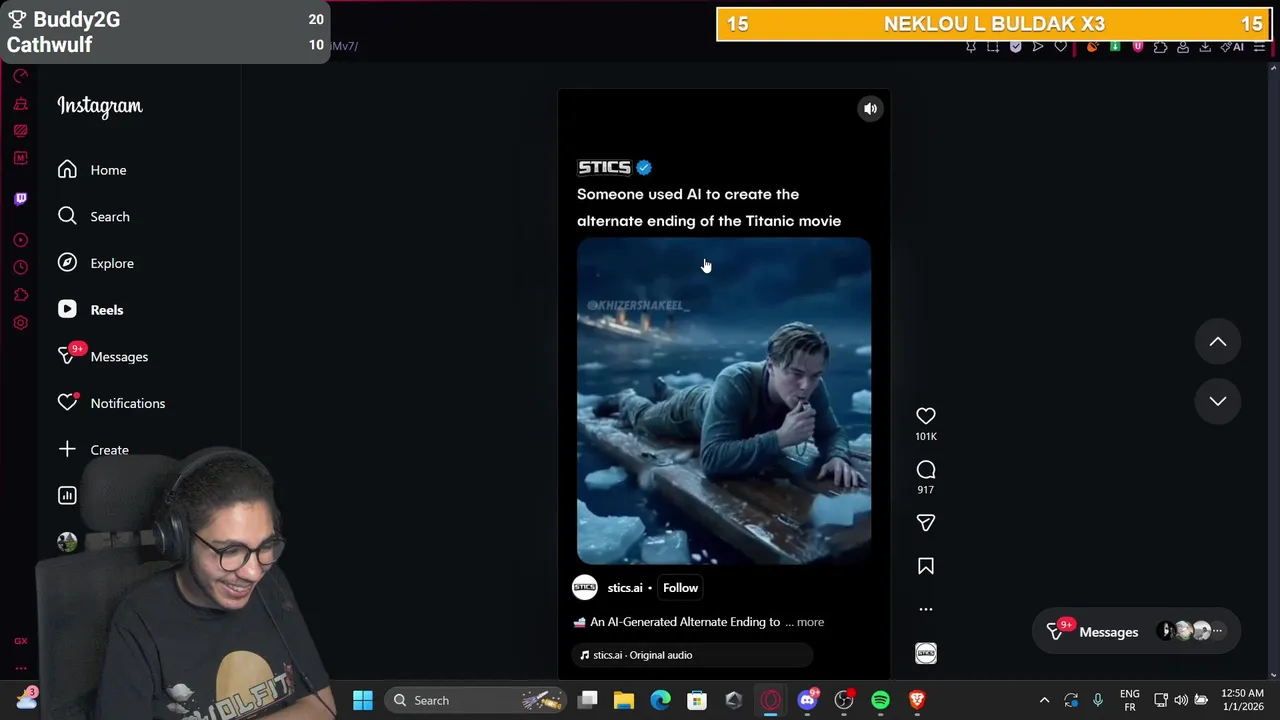Open Opera sidebar extensions cube icon
Image resolution: width=1280 pixels, height=720 pixels.
pyautogui.click(x=20, y=295)
